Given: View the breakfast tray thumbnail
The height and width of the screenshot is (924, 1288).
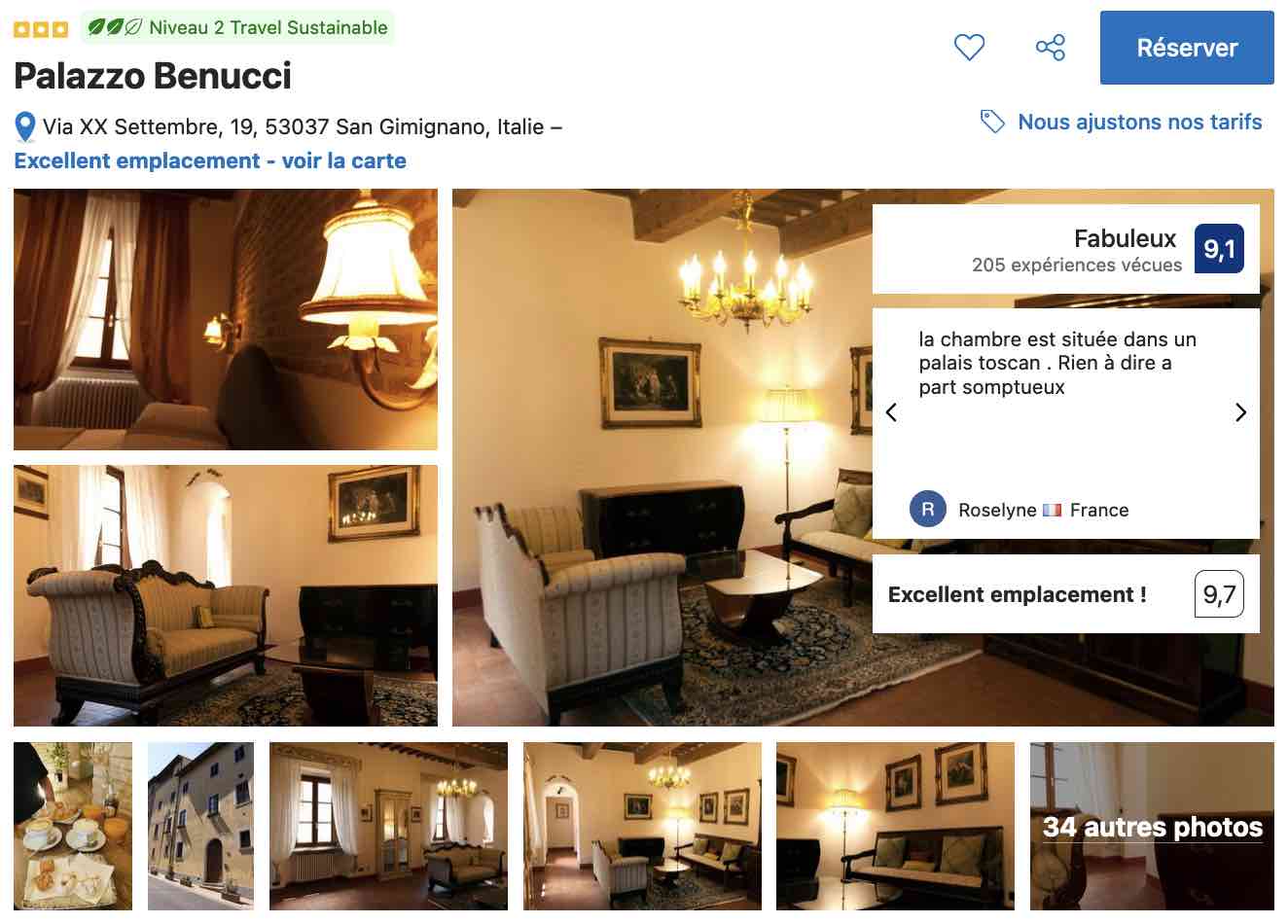Looking at the screenshot, I should tap(73, 826).
